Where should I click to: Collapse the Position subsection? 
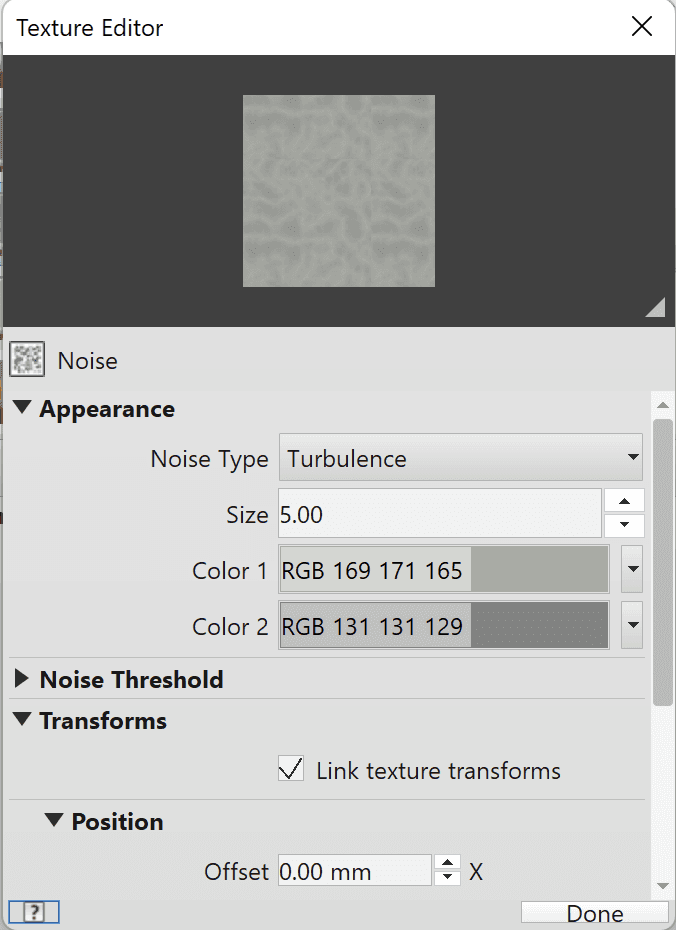coord(54,820)
